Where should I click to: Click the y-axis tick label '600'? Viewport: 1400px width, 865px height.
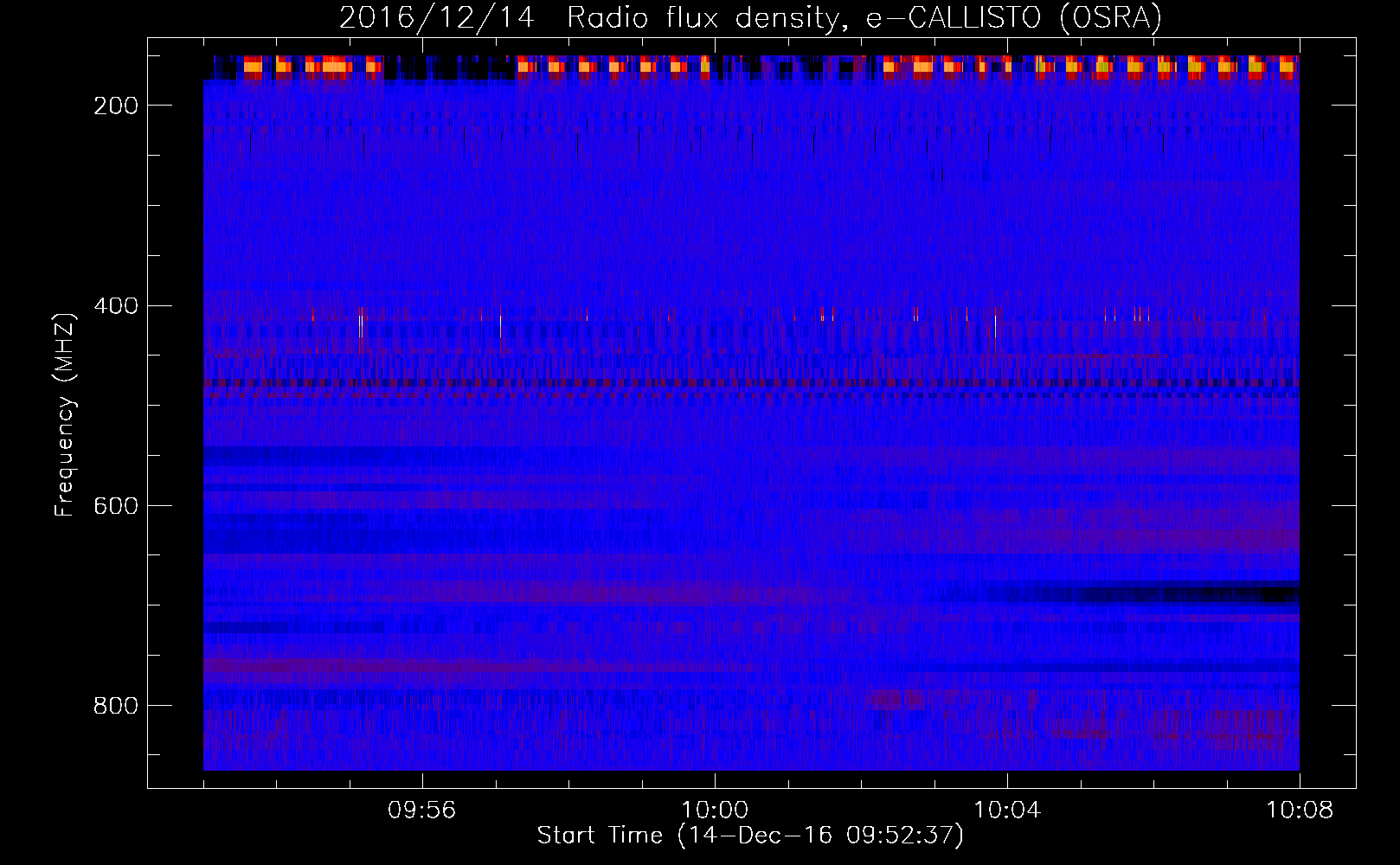click(x=116, y=506)
